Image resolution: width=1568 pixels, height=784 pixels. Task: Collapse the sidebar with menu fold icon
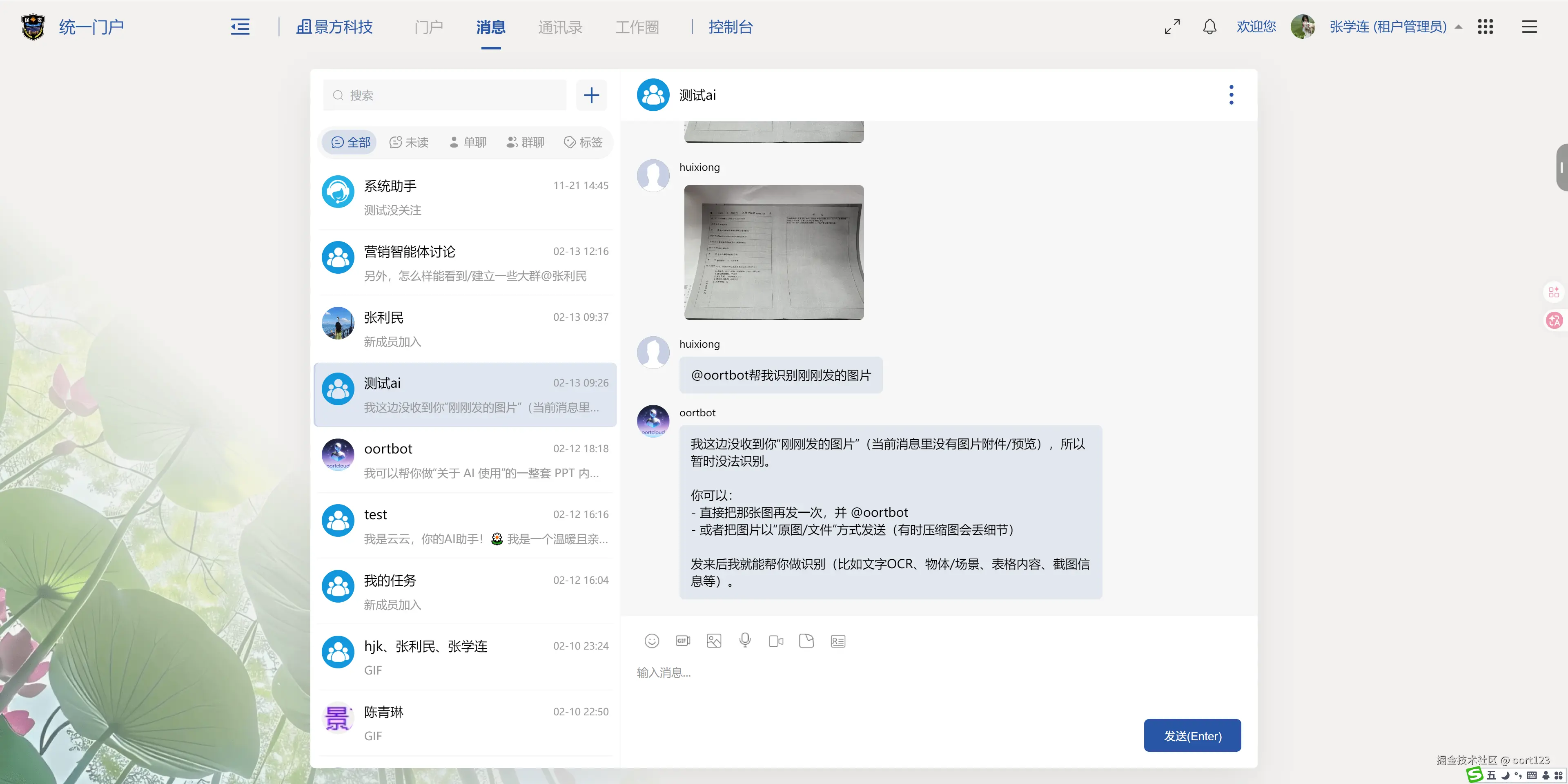(x=240, y=27)
